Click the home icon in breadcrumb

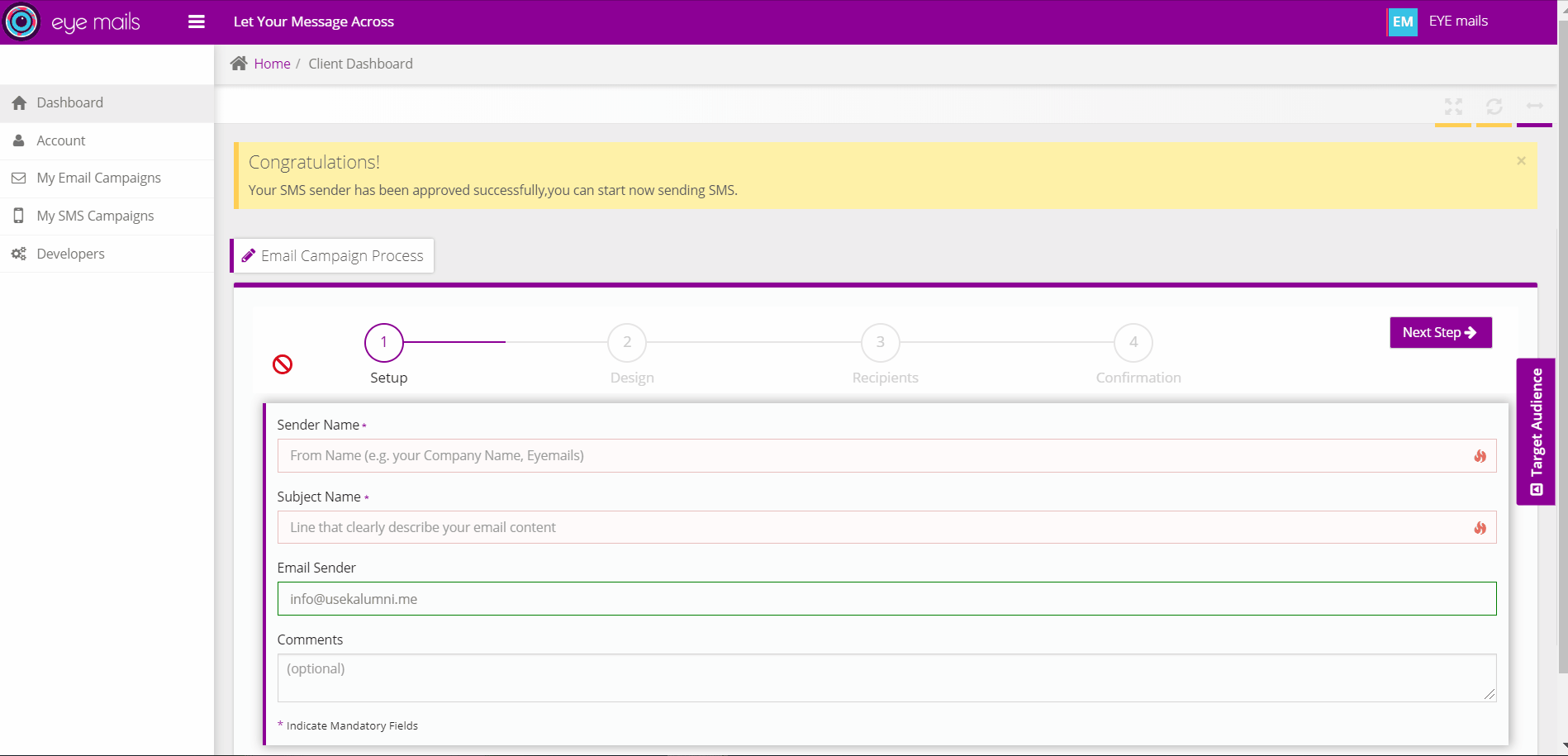coord(239,64)
